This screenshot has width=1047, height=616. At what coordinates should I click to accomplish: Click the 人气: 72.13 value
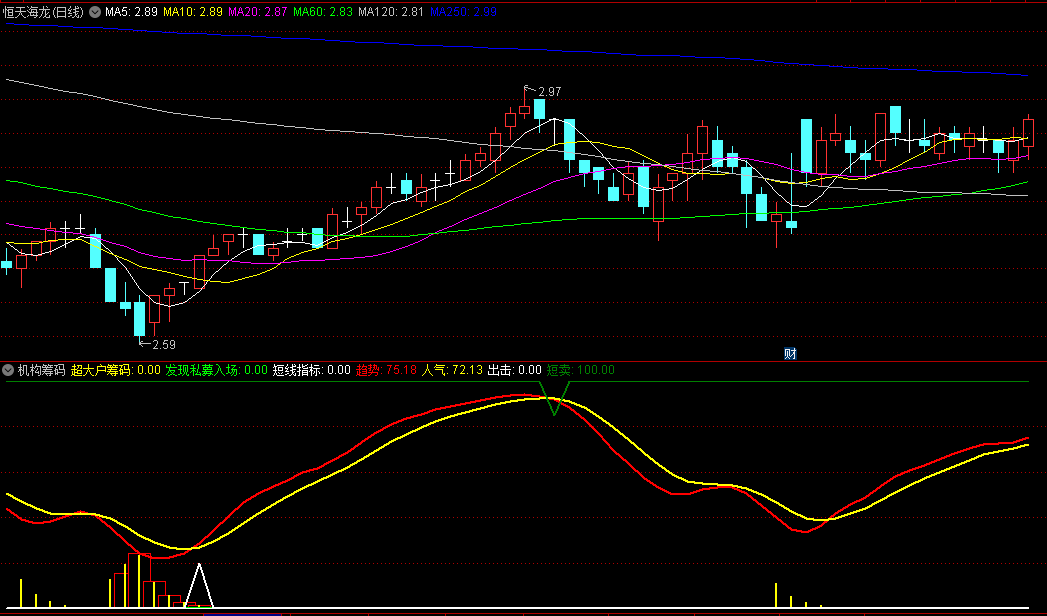452,370
